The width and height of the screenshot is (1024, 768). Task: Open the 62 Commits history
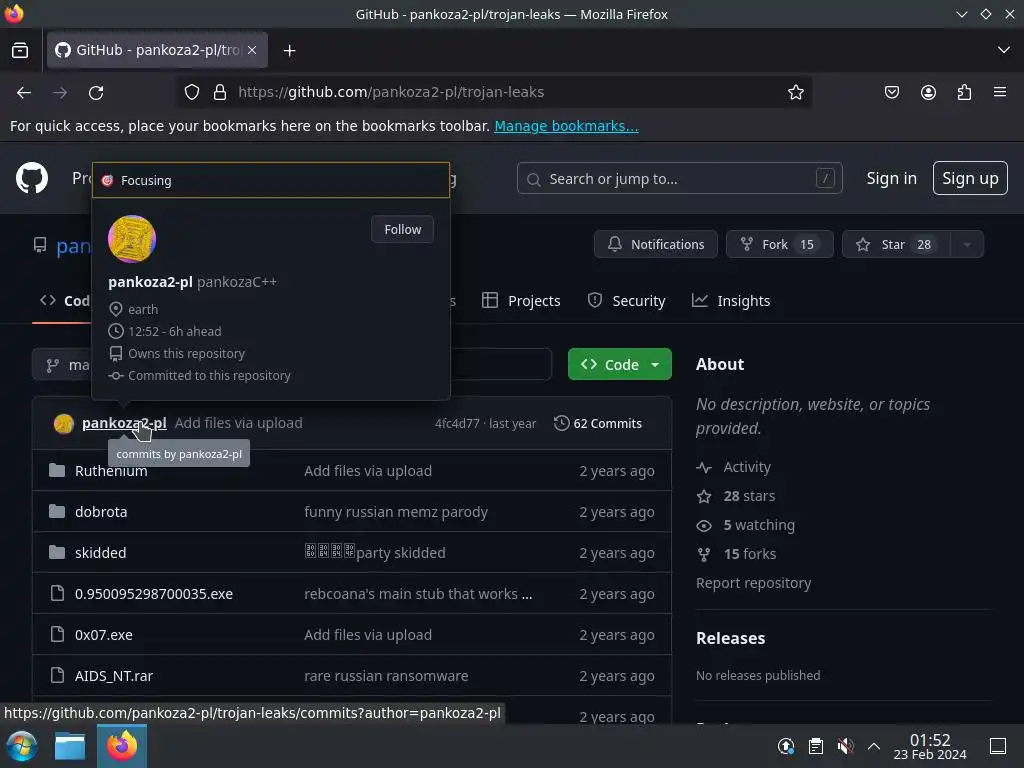(x=598, y=423)
